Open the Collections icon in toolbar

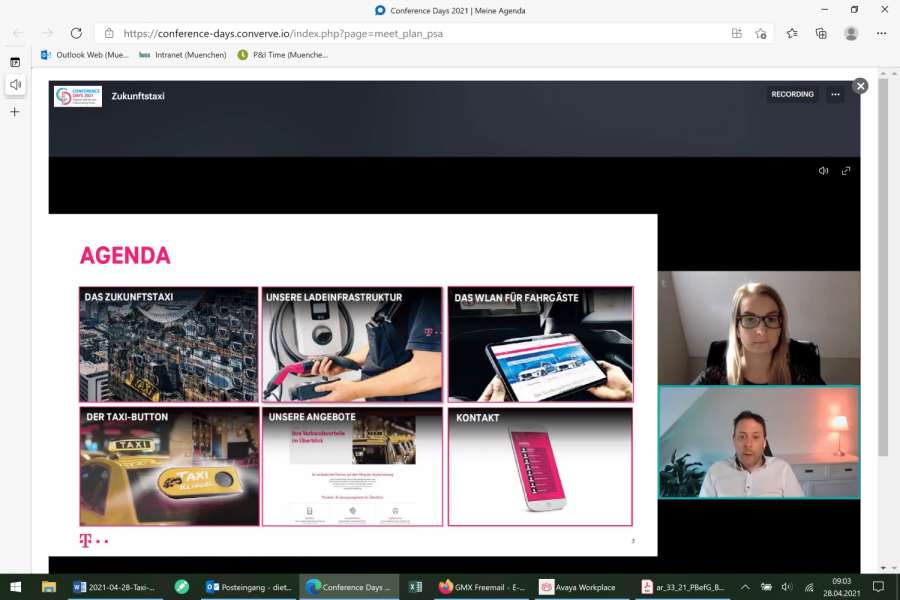coord(821,33)
